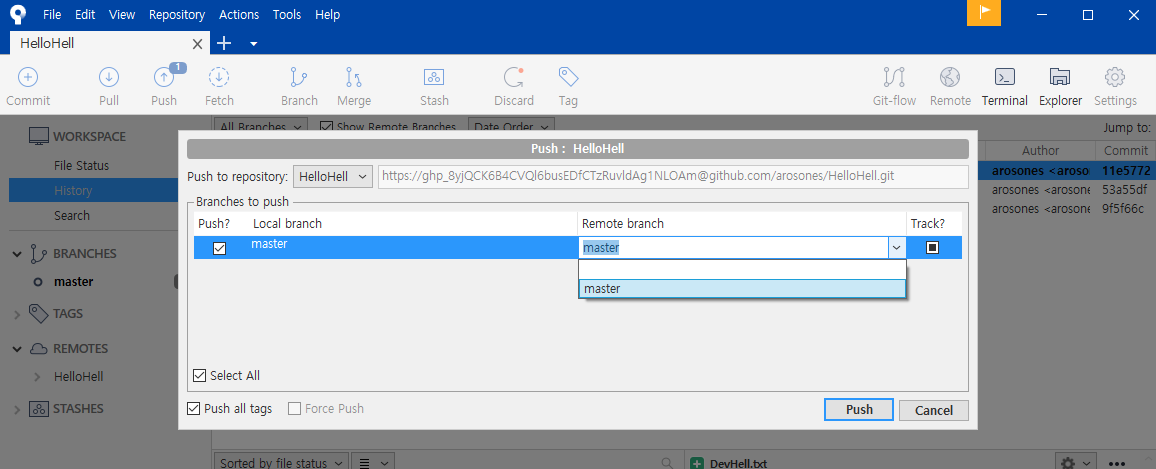Toggle the Force Push checkbox
Image resolution: width=1156 pixels, height=469 pixels.
coord(294,409)
